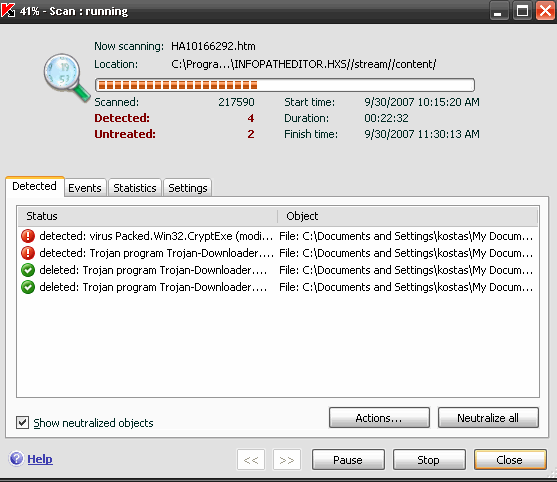Open the Statistics tab
The image size is (557, 482).
pyautogui.click(x=135, y=188)
